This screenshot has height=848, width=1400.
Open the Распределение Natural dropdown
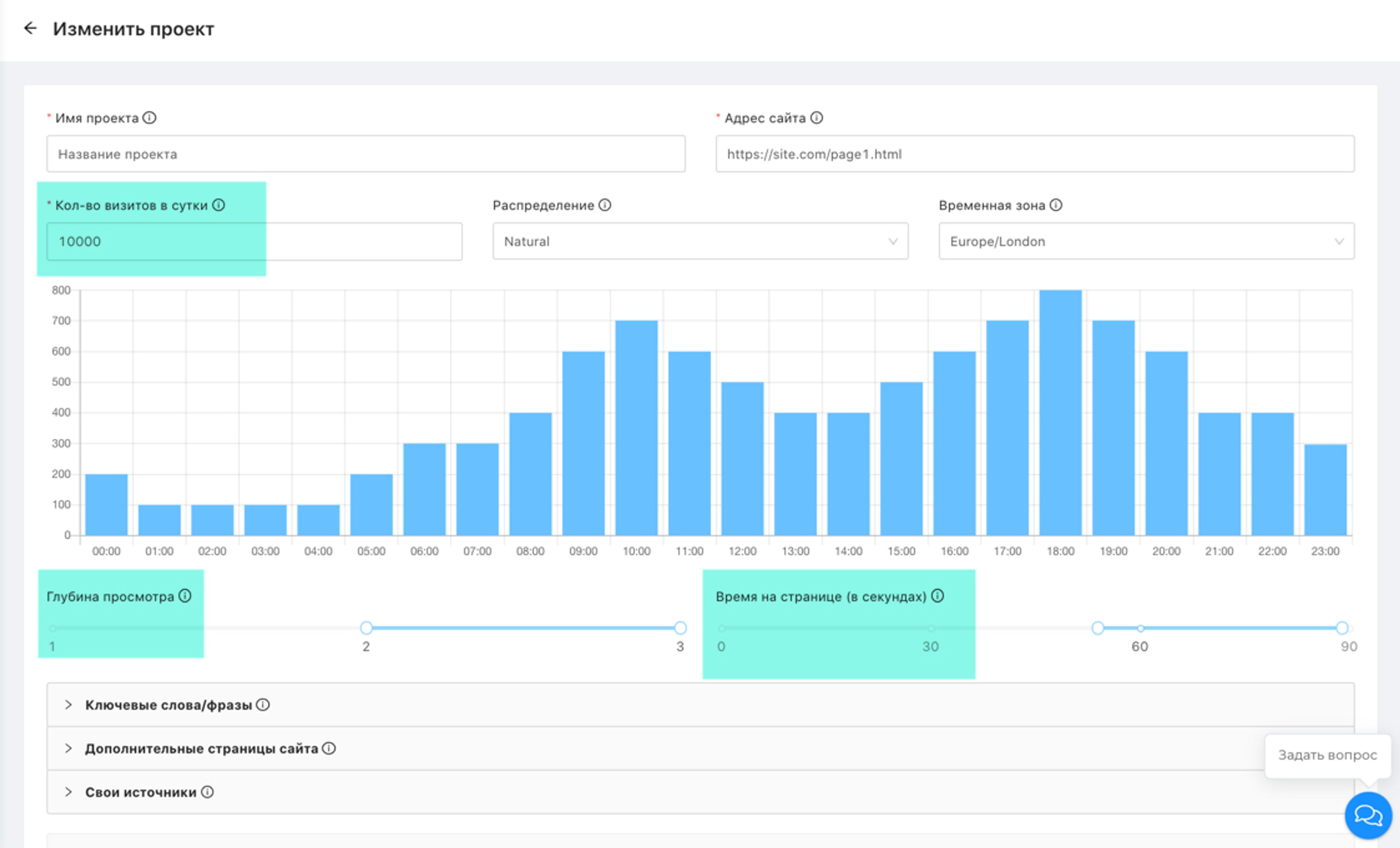[x=700, y=241]
